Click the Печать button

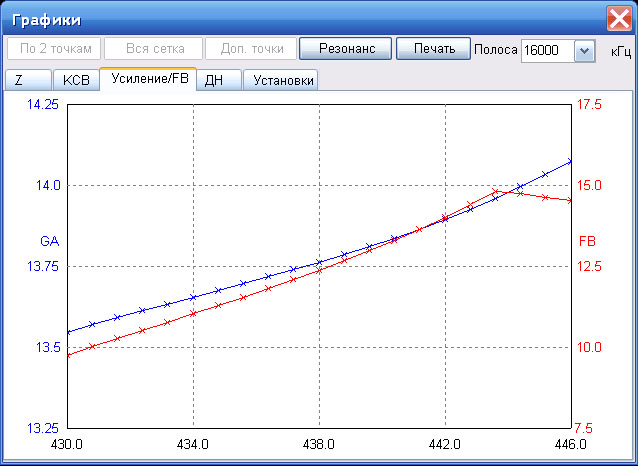(433, 49)
